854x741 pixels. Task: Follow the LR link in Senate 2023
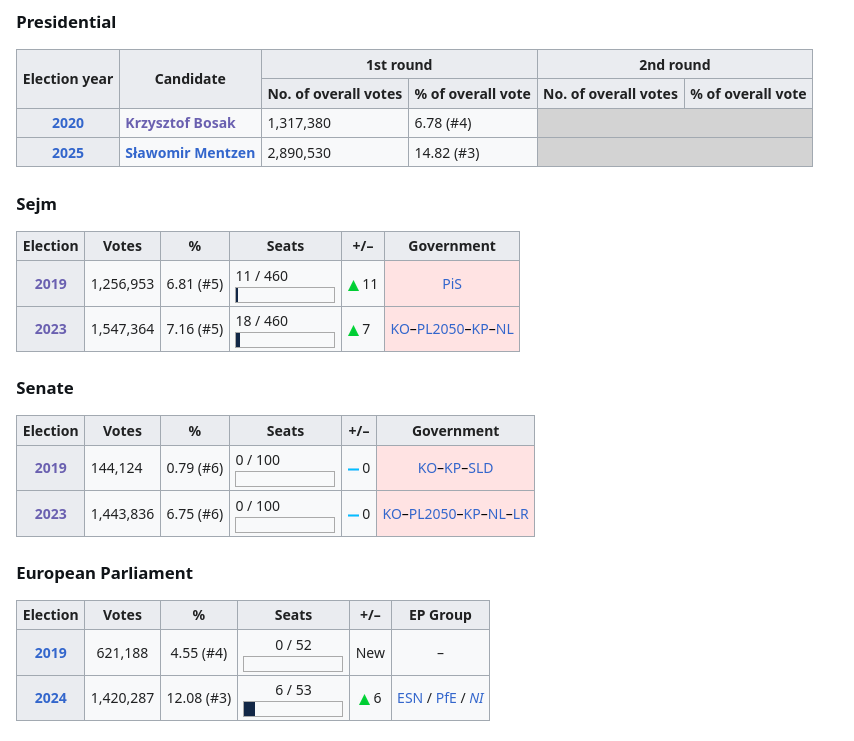click(521, 514)
